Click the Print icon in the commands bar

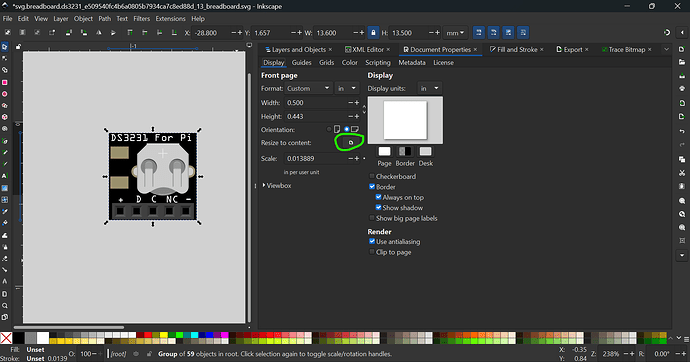click(x=682, y=89)
